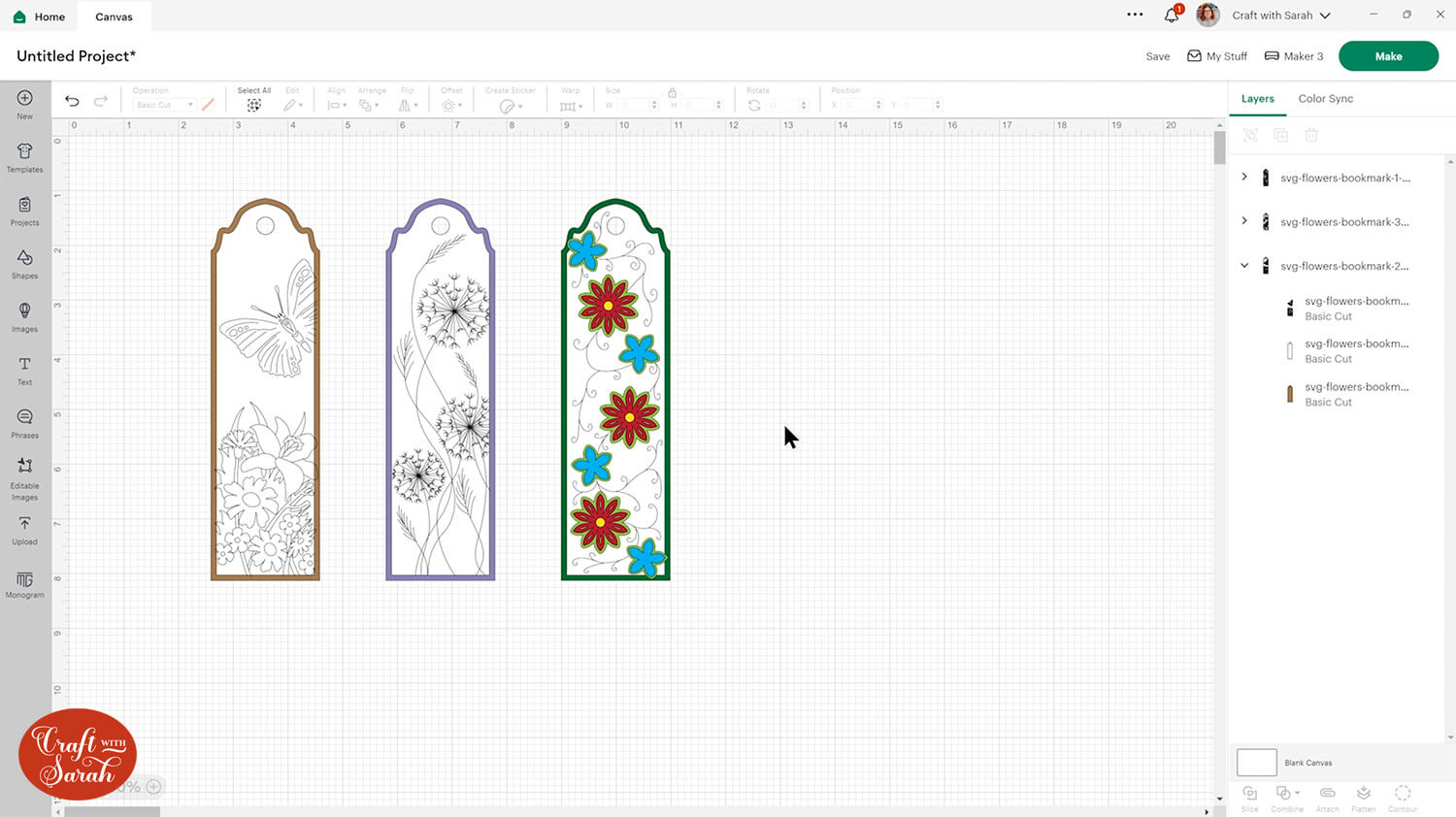
Task: Switch to the Home tab
Action: (39, 16)
